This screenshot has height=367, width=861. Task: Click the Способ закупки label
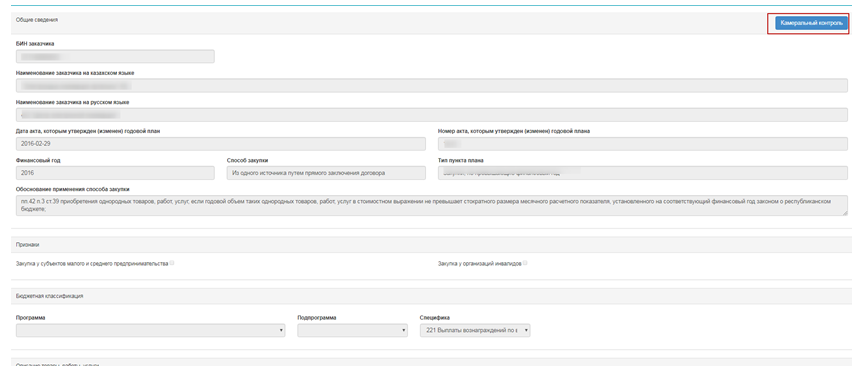tap(247, 160)
